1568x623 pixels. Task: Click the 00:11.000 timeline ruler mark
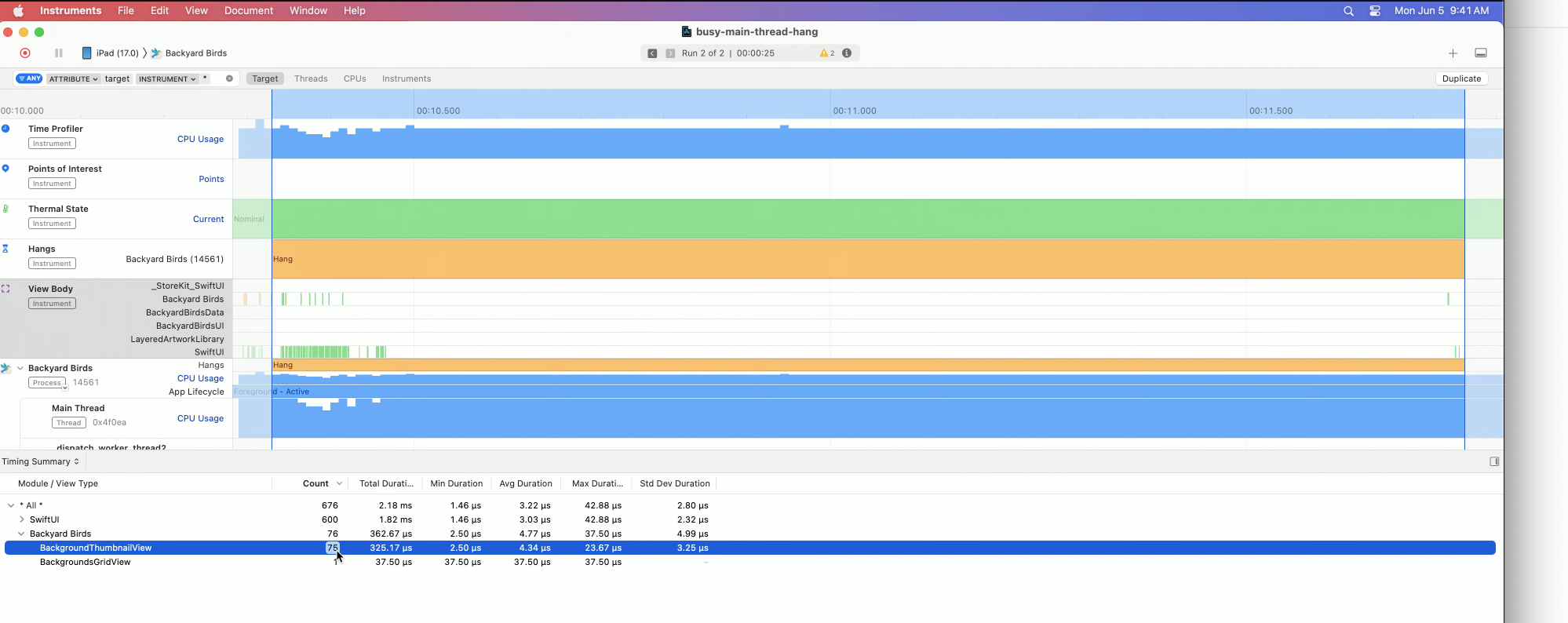point(855,111)
